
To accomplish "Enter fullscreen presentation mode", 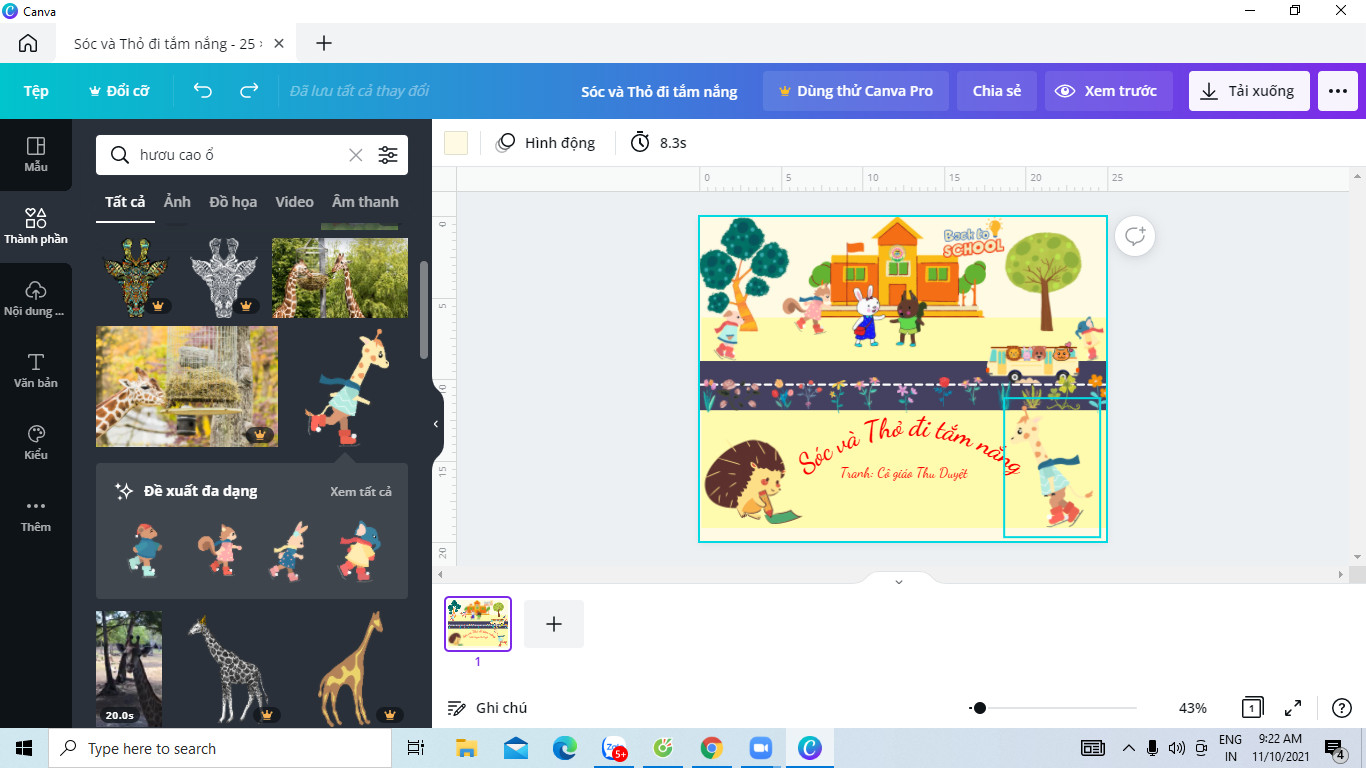I will (x=1293, y=708).
